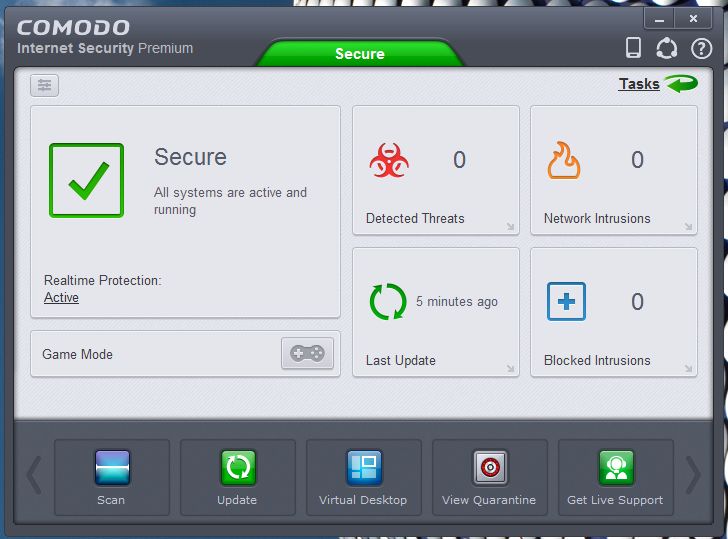Click the Blocked Intrusions count 0
The image size is (728, 539).
[x=637, y=302]
